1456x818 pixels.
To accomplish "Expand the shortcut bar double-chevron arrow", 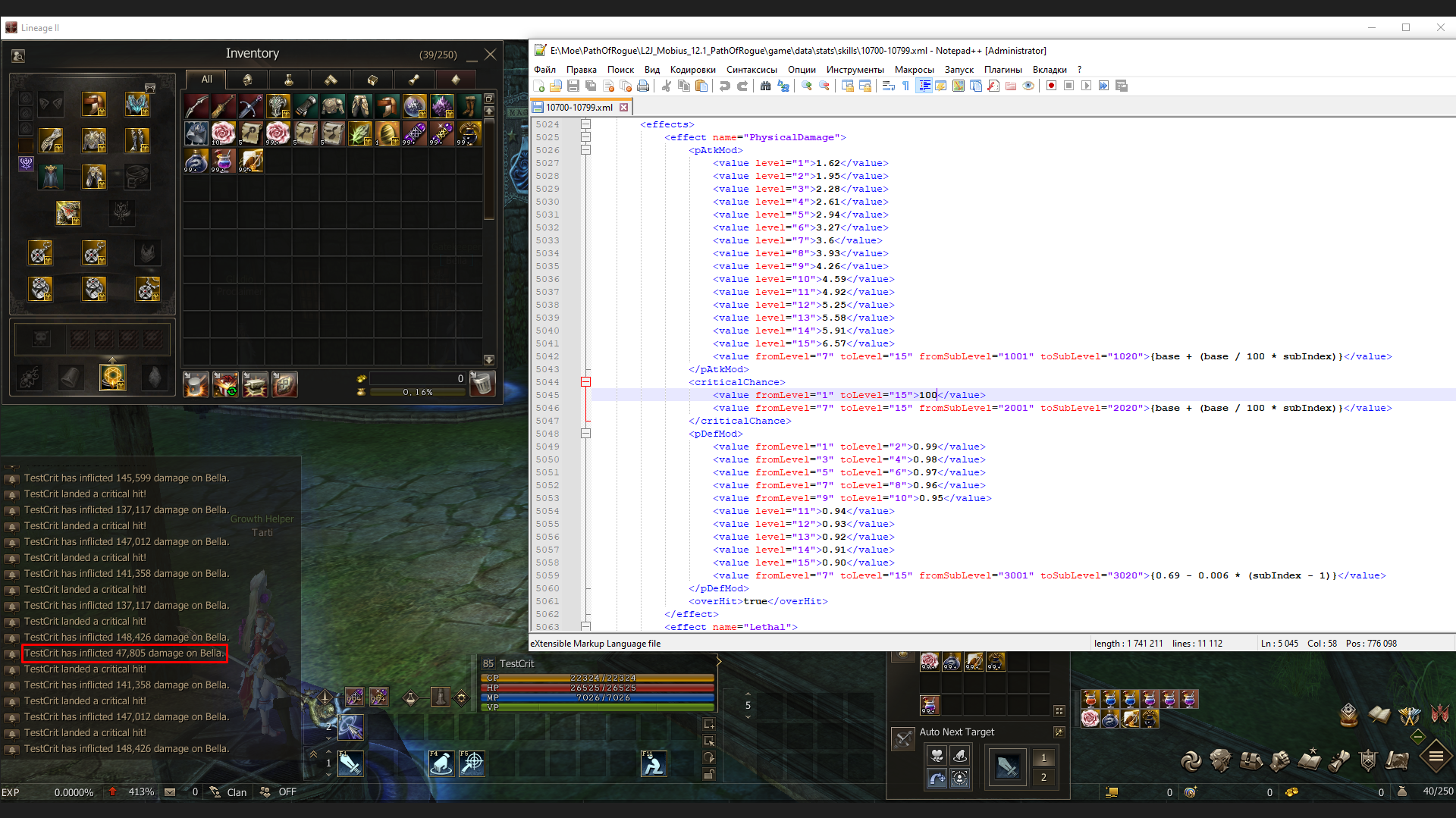I will point(313,754).
